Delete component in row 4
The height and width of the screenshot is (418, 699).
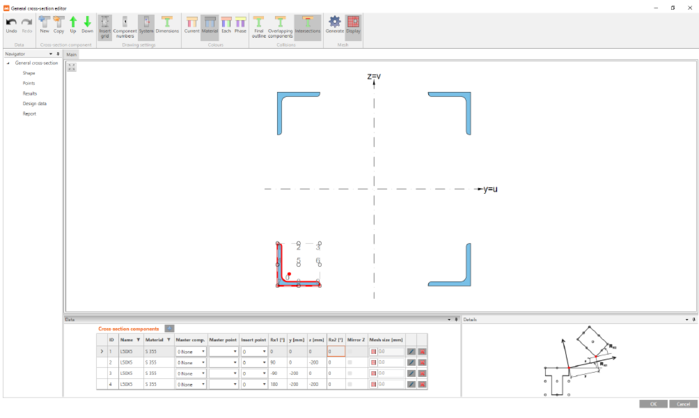point(422,384)
